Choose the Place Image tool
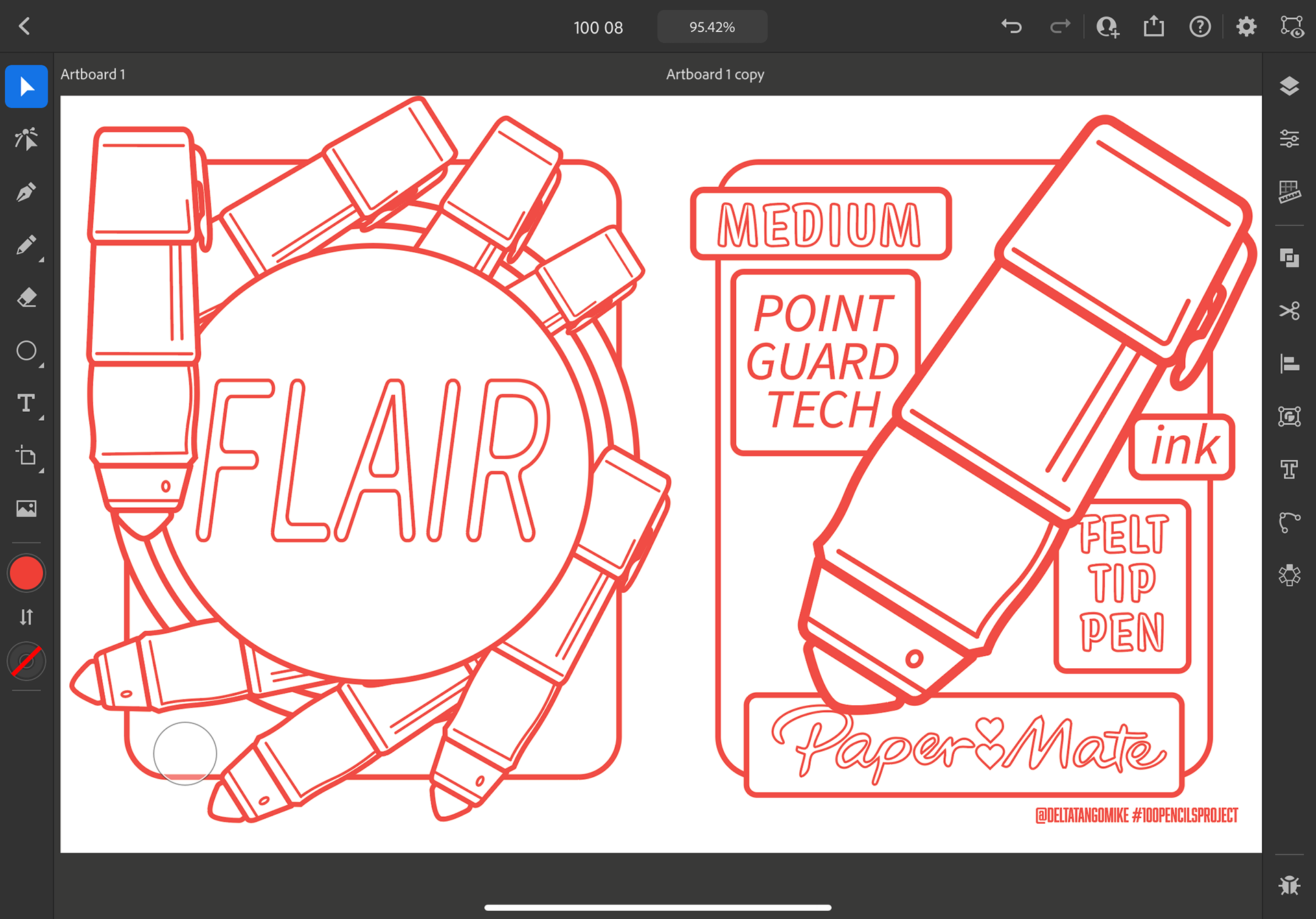Image resolution: width=1316 pixels, height=919 pixels. point(27,508)
